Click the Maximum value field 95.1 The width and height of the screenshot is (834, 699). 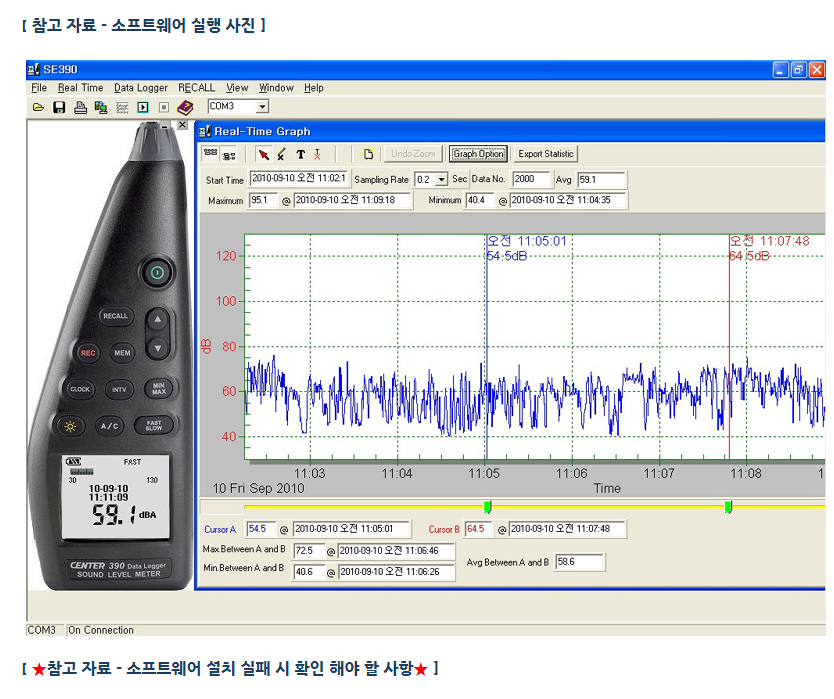[263, 201]
